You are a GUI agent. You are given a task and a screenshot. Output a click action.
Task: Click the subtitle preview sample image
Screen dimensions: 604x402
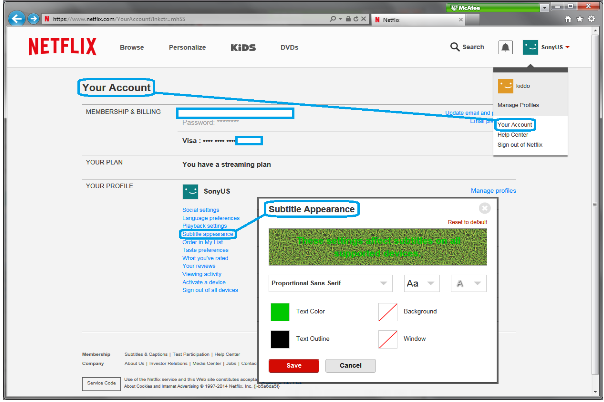(378, 247)
